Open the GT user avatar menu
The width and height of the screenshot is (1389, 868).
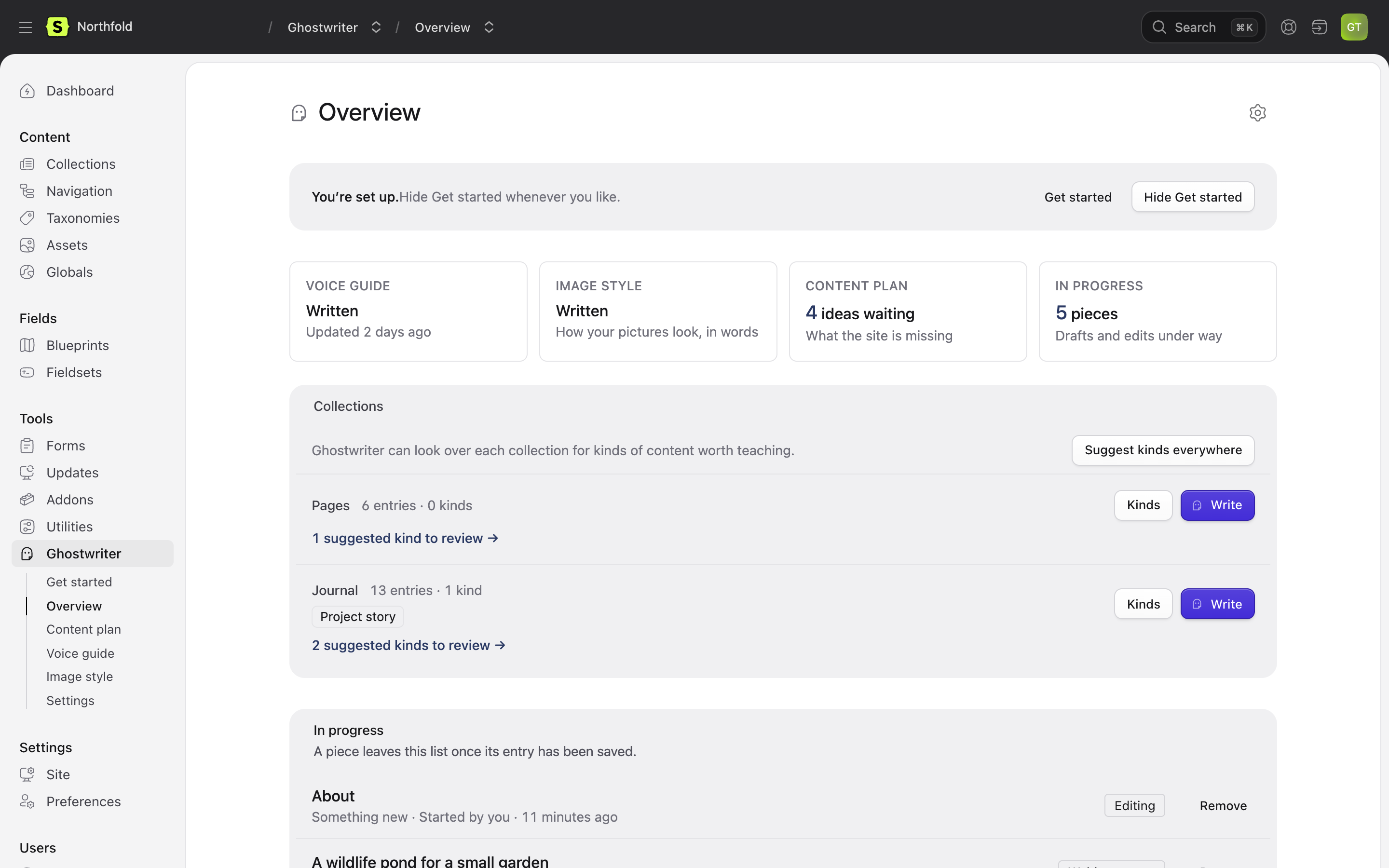click(x=1354, y=27)
